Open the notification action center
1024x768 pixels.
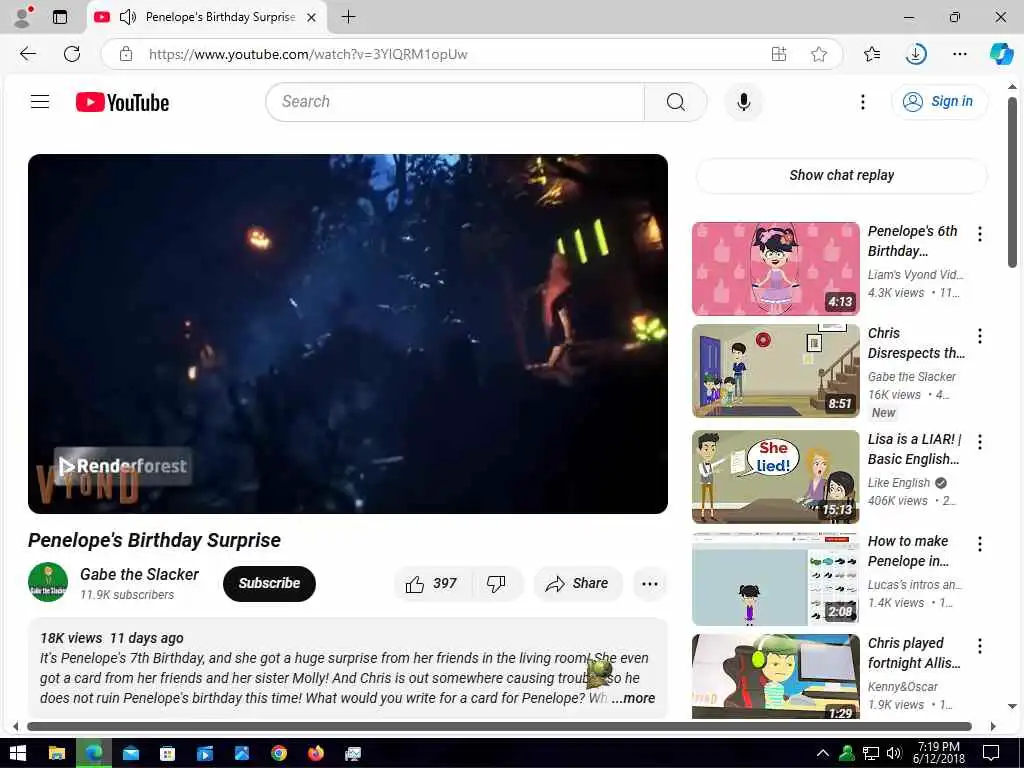(991, 753)
